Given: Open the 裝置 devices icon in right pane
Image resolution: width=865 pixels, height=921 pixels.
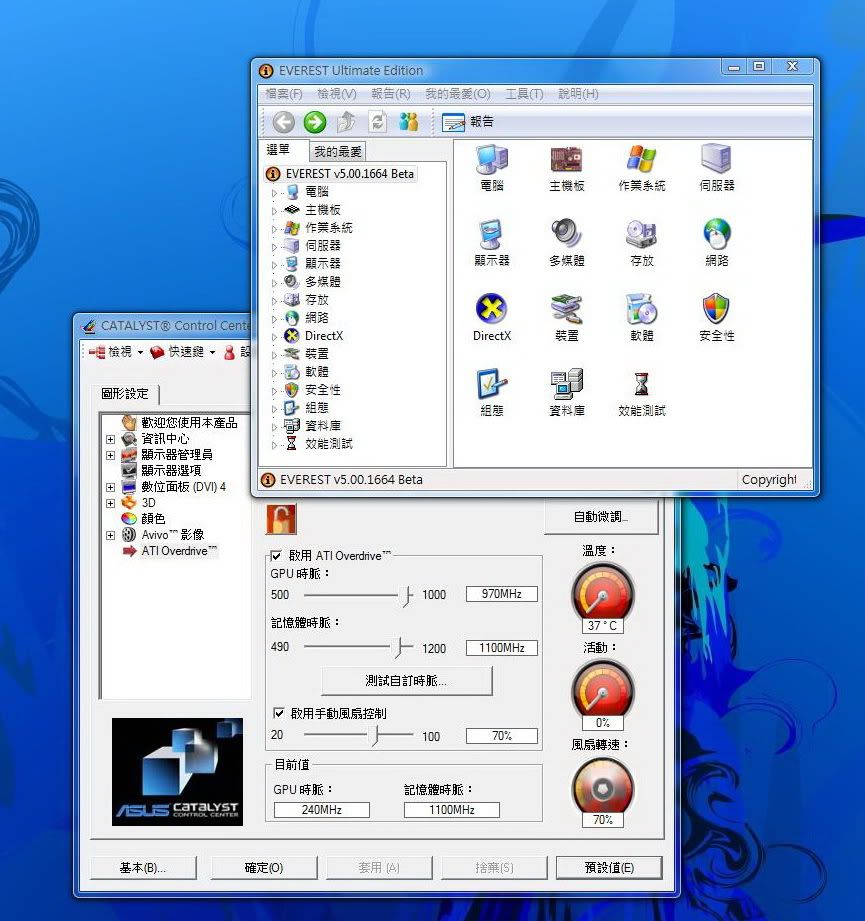Looking at the screenshot, I should click(x=567, y=318).
